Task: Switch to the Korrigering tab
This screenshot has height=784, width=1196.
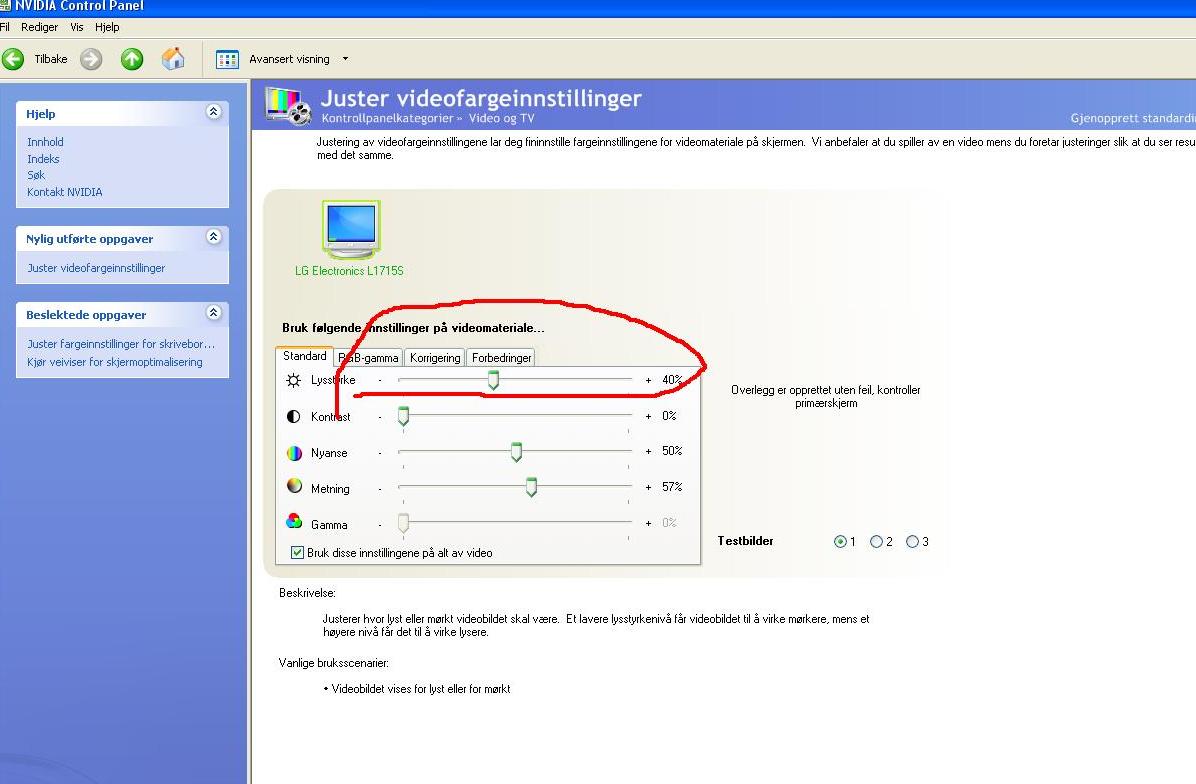Action: point(435,358)
